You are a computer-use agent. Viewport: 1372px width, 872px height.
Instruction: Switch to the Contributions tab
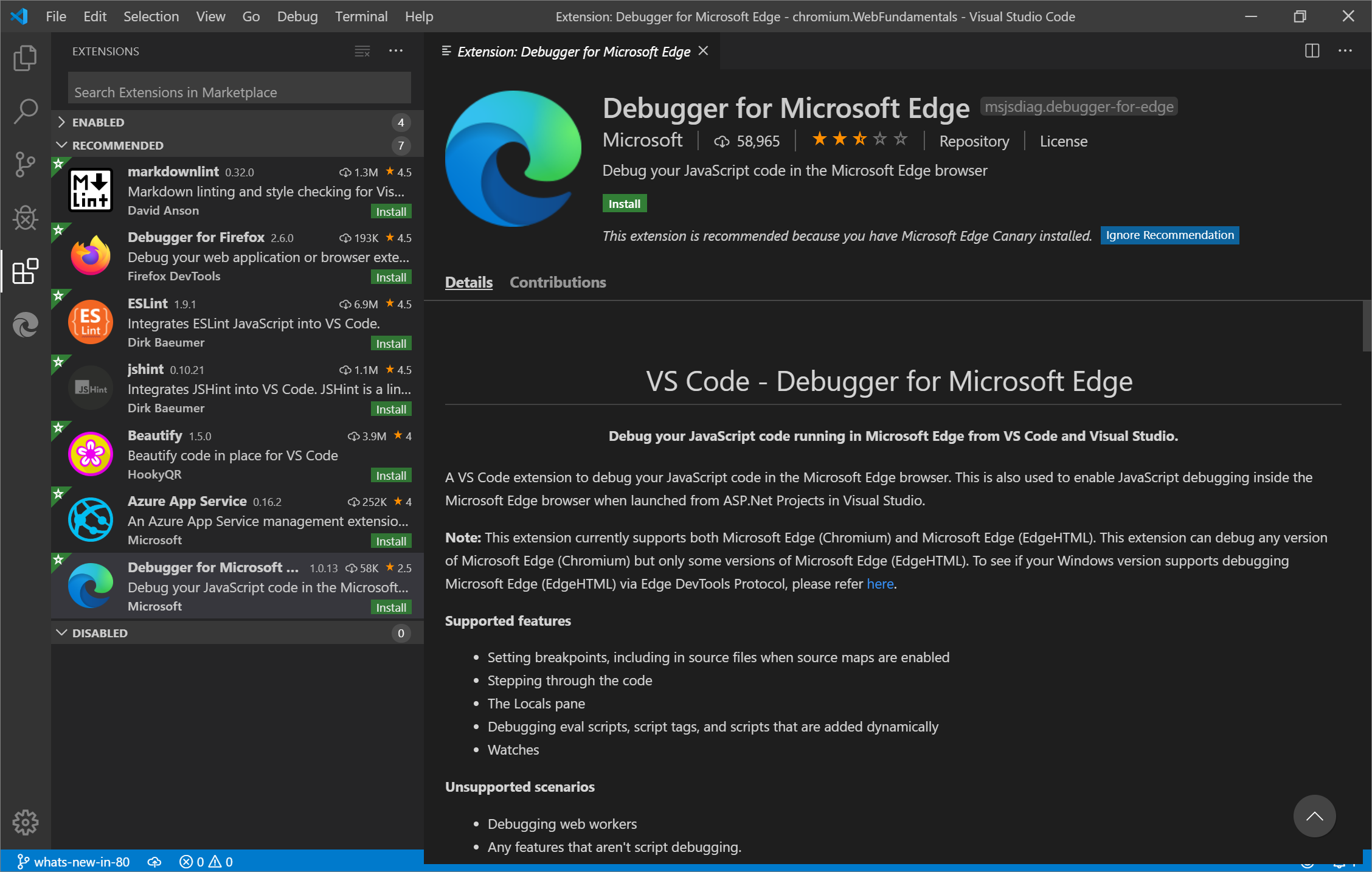tap(557, 281)
